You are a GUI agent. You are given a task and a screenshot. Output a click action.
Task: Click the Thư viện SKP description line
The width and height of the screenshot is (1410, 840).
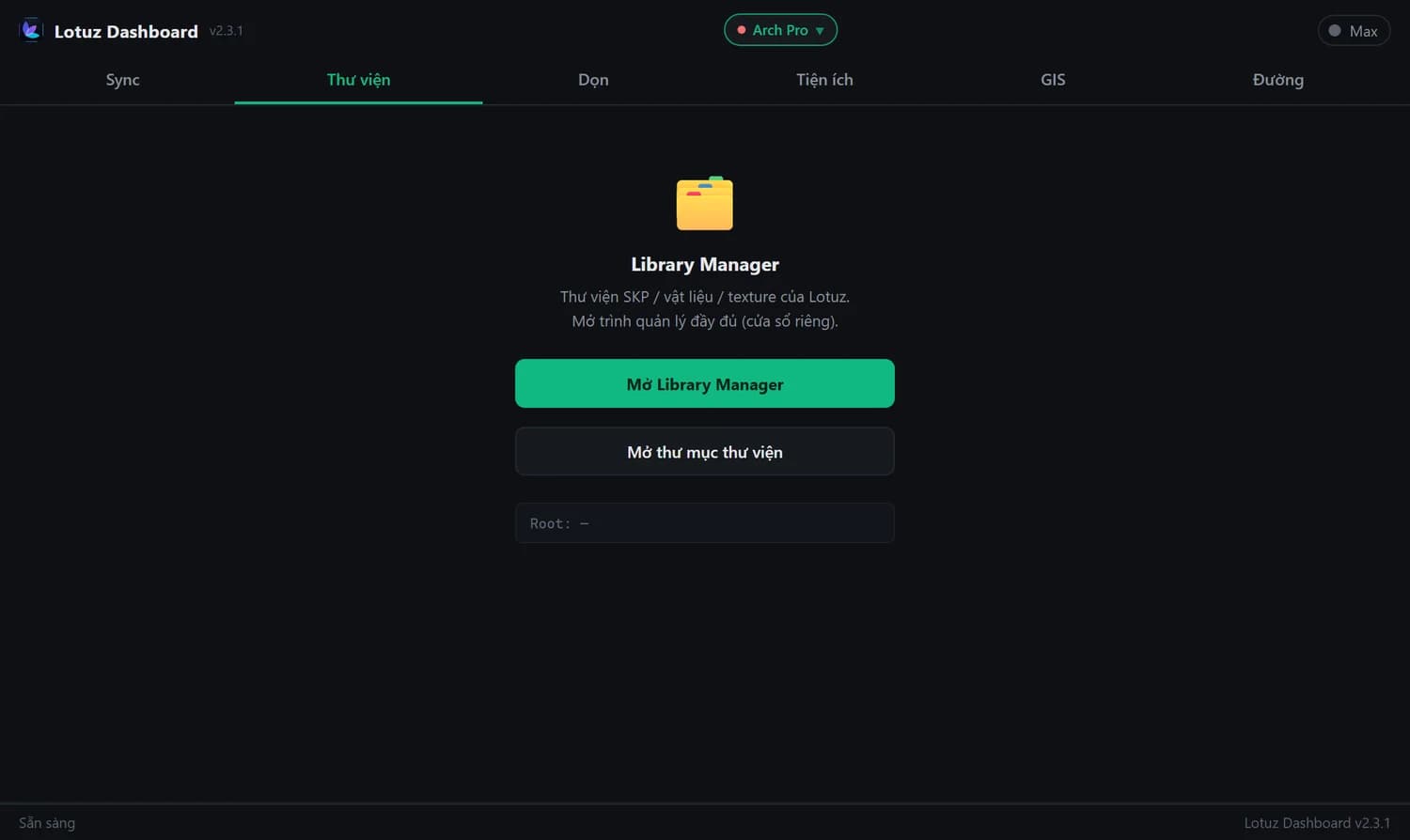coord(705,297)
